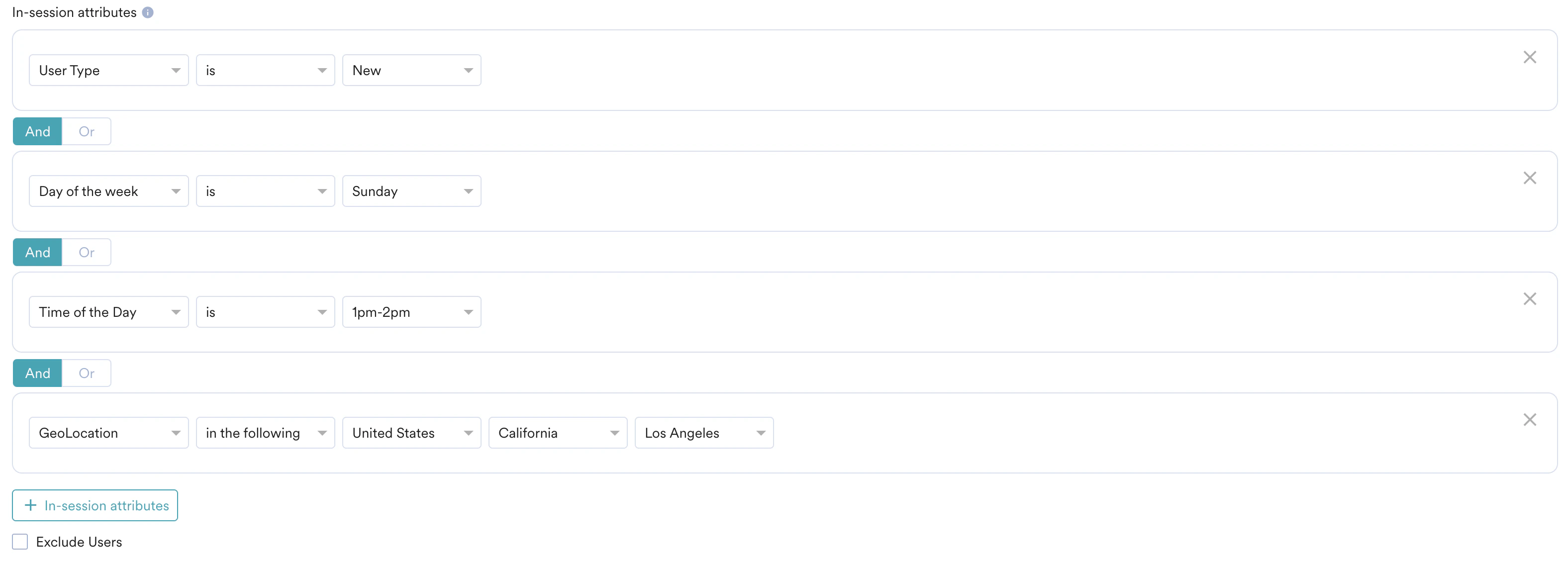This screenshot has height=568, width=1568.
Task: Change the Los Angeles city selection
Action: pos(703,432)
